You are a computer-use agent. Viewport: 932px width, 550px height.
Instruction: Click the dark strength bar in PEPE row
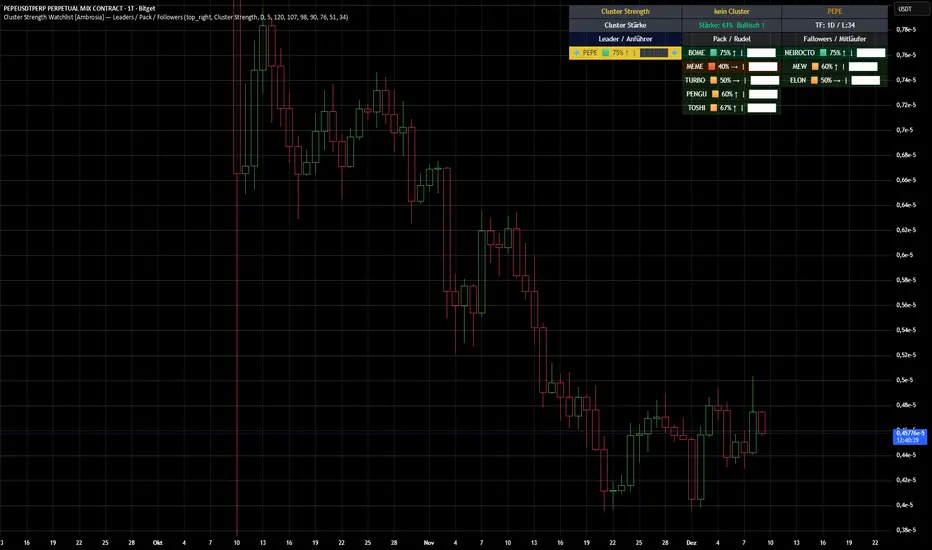coord(653,52)
